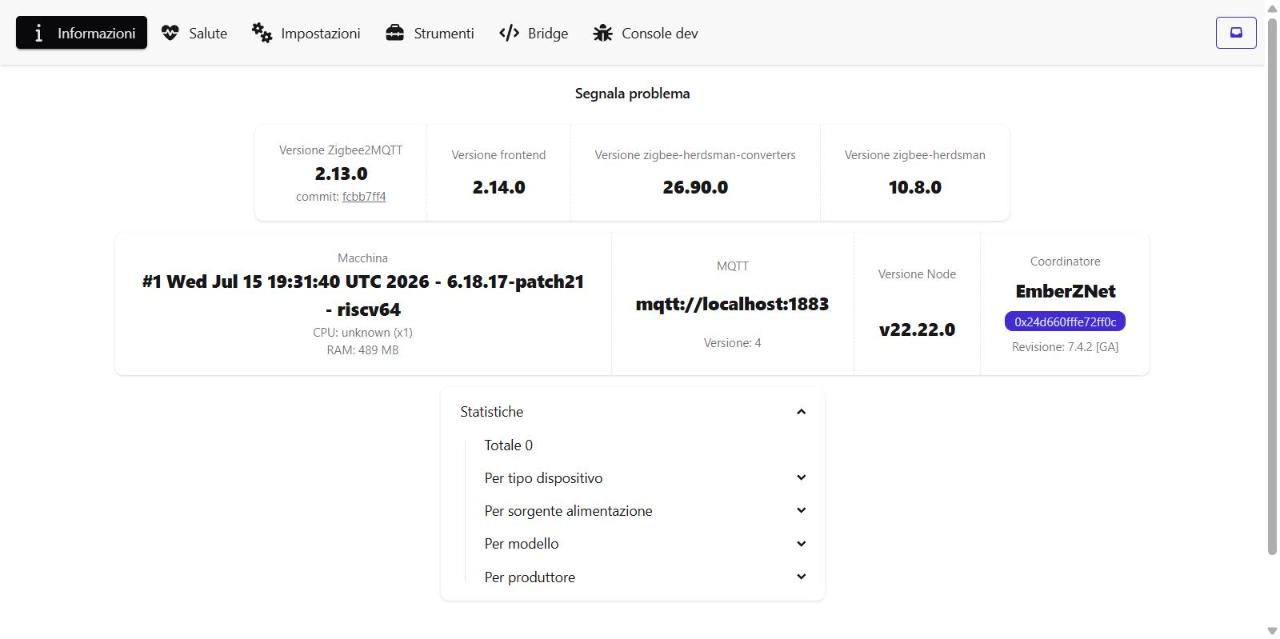
Task: Click the MQTT Versione: 4 text
Action: click(x=732, y=343)
